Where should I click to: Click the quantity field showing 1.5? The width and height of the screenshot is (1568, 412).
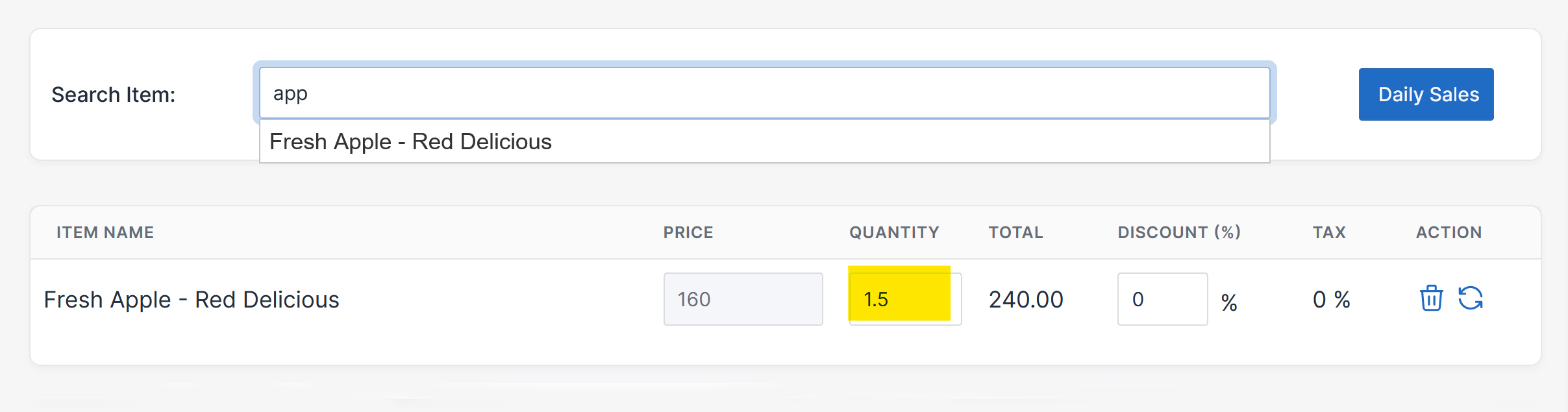coord(904,299)
